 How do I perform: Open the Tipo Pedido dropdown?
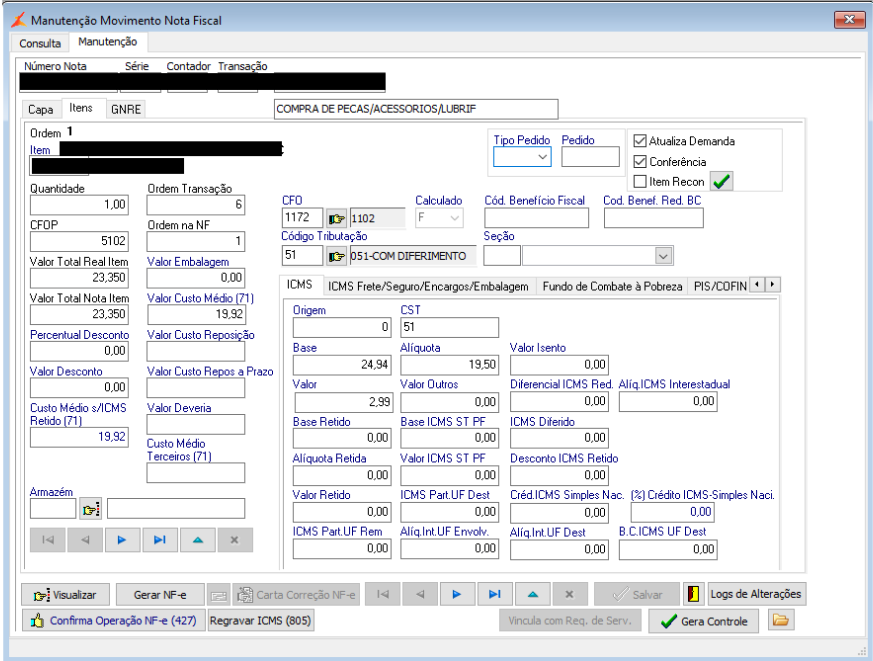pos(542,156)
